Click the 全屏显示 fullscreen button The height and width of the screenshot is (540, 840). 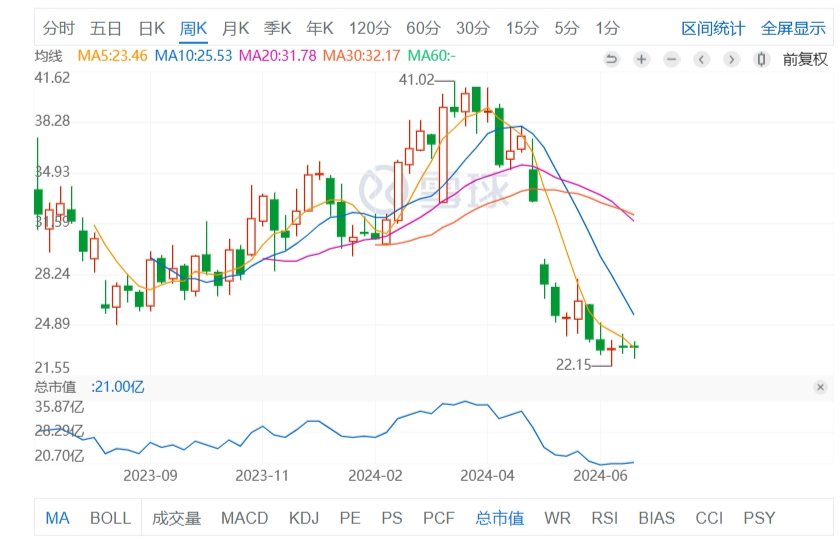pyautogui.click(x=793, y=28)
